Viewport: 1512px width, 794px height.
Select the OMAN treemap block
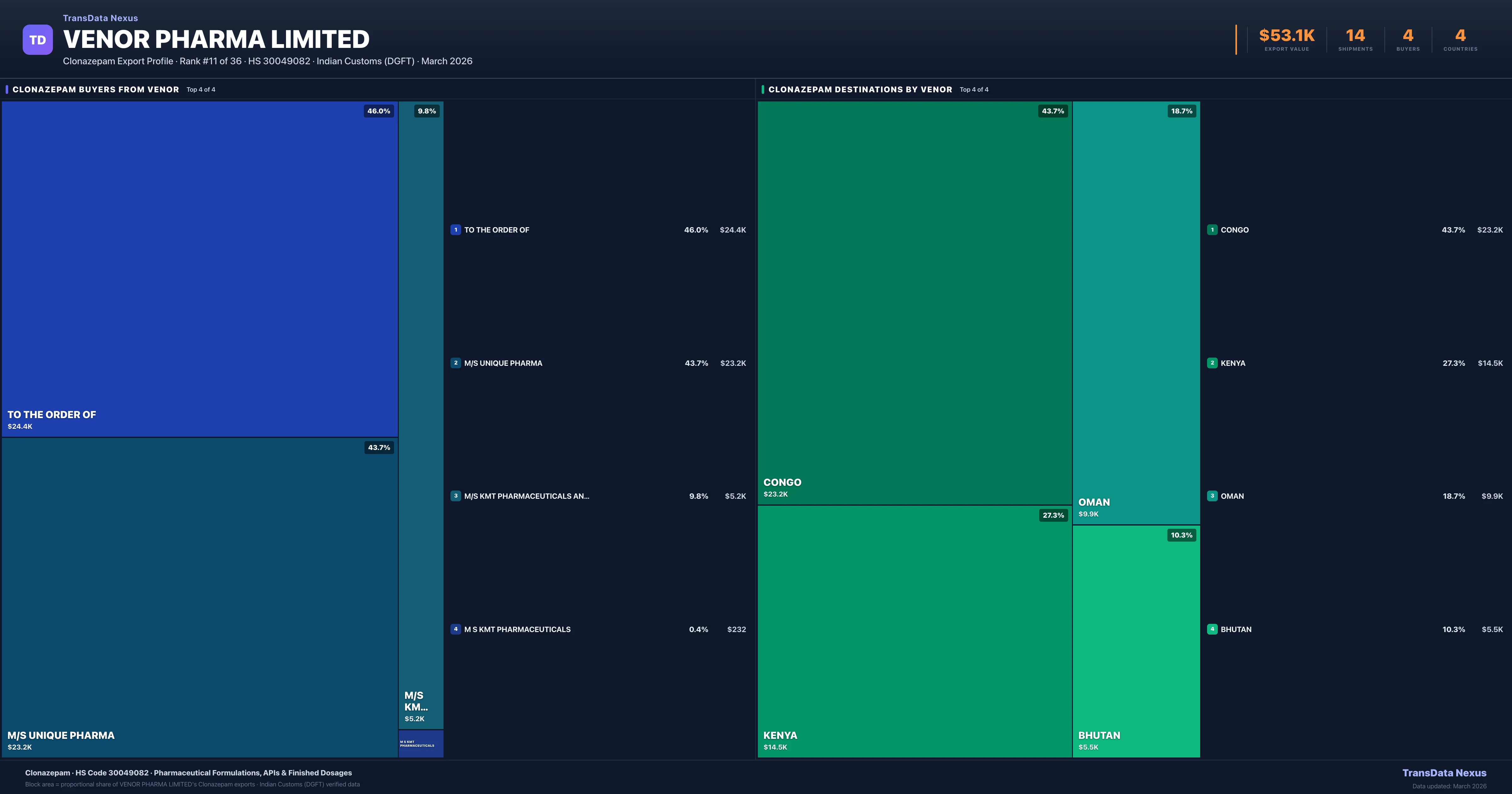pos(1136,313)
